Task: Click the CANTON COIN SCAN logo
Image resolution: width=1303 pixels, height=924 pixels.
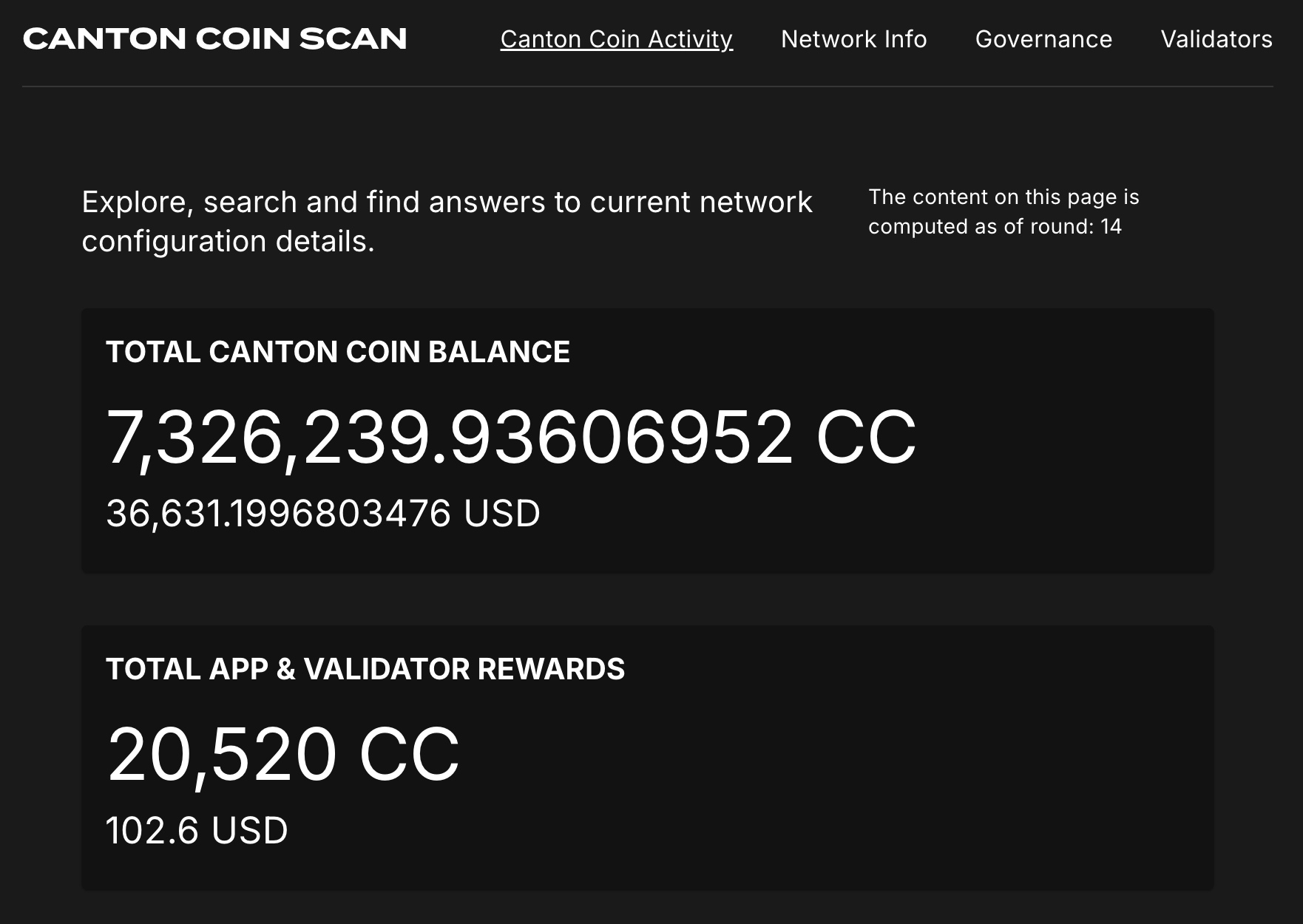Action: click(x=214, y=38)
